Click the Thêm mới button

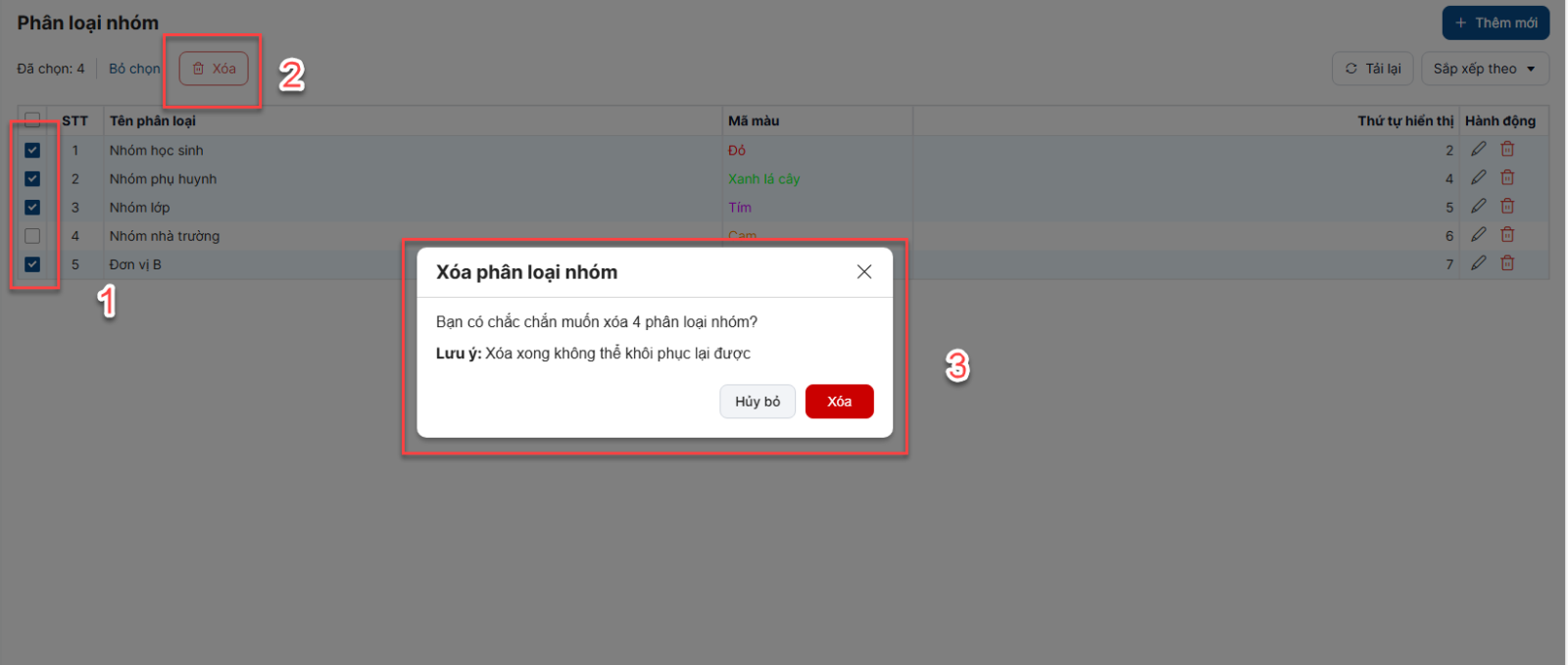1495,23
